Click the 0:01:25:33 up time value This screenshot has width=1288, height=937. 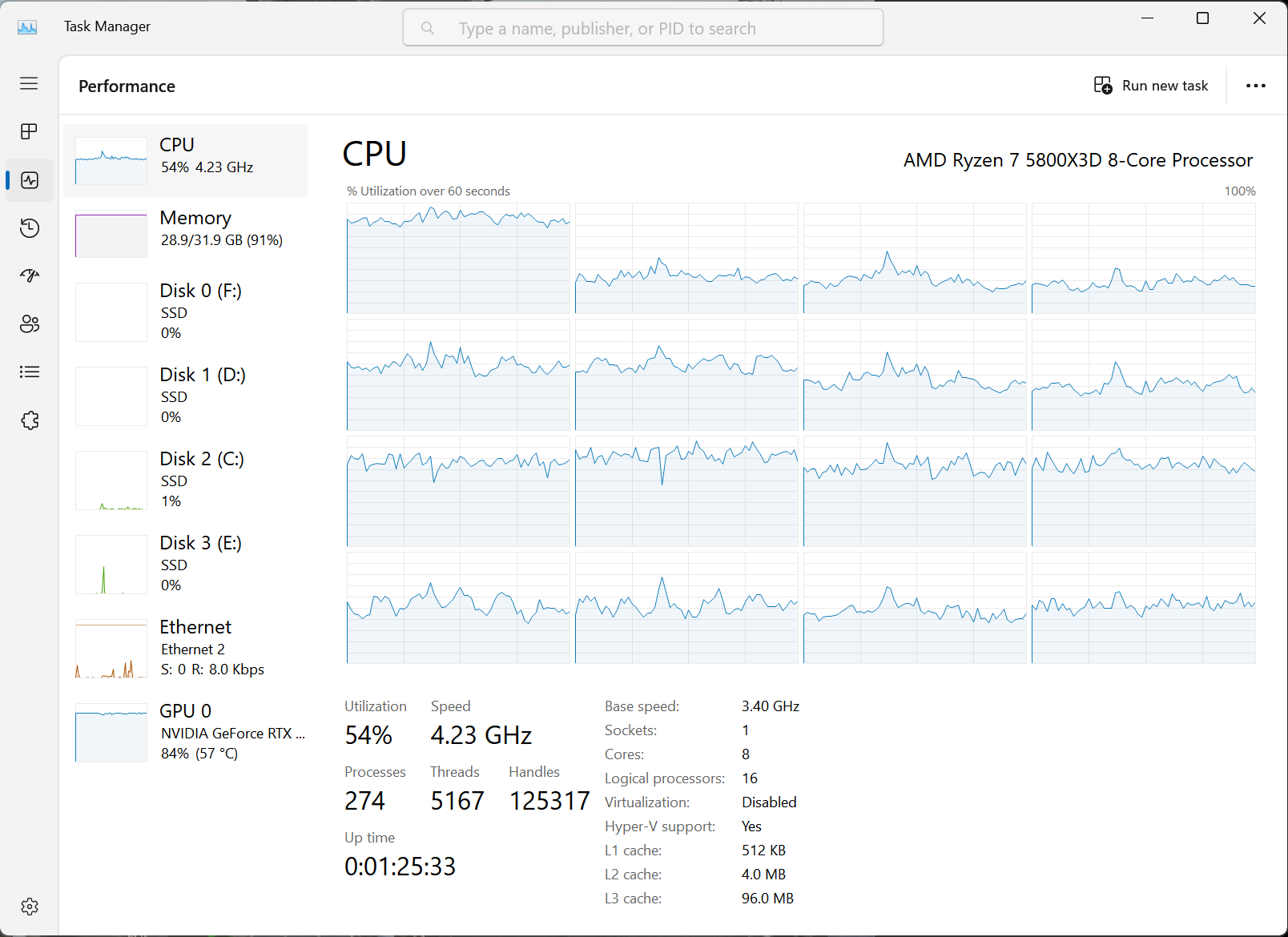pos(400,867)
